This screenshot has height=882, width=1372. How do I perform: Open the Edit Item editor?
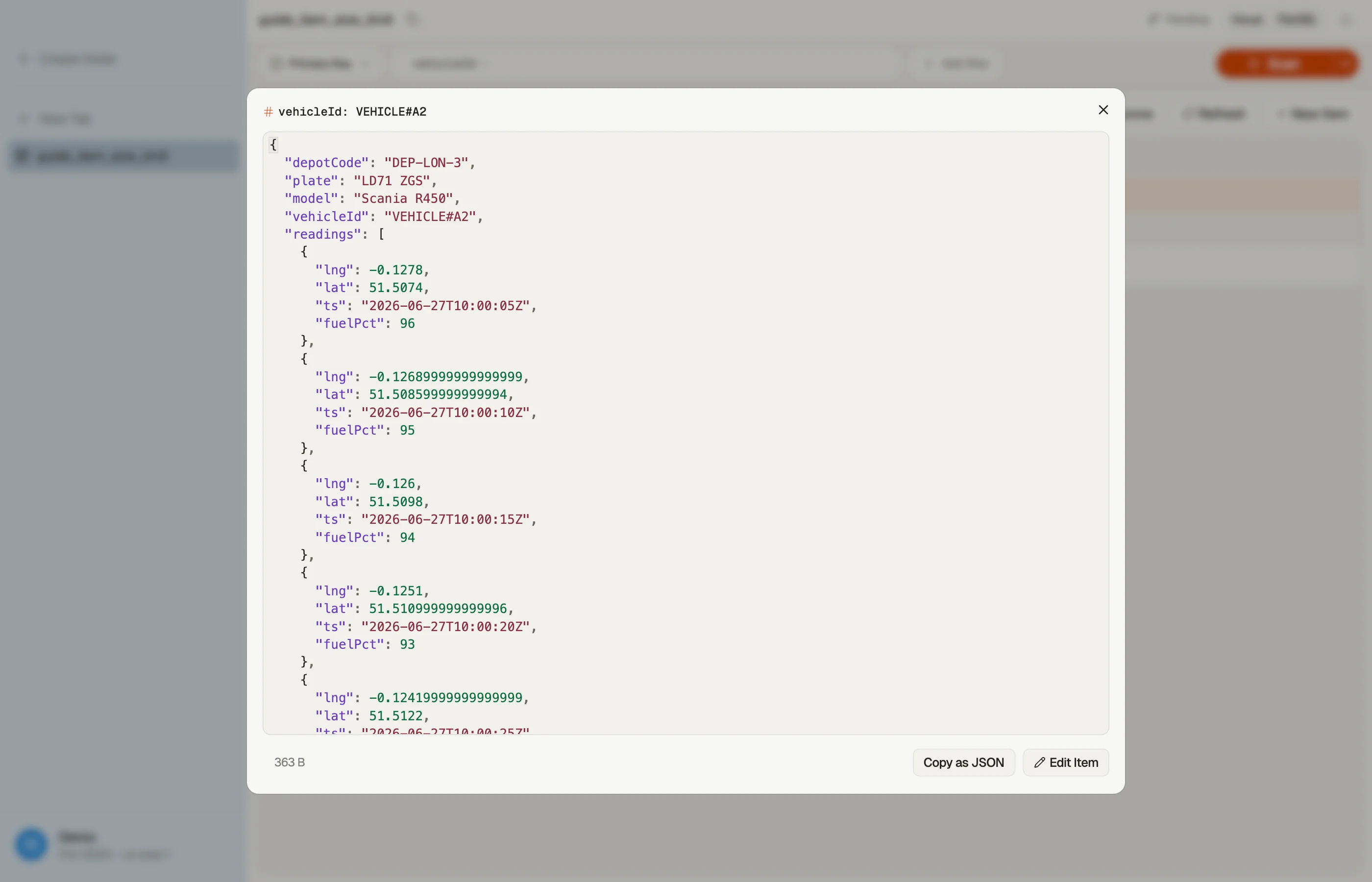coord(1066,762)
